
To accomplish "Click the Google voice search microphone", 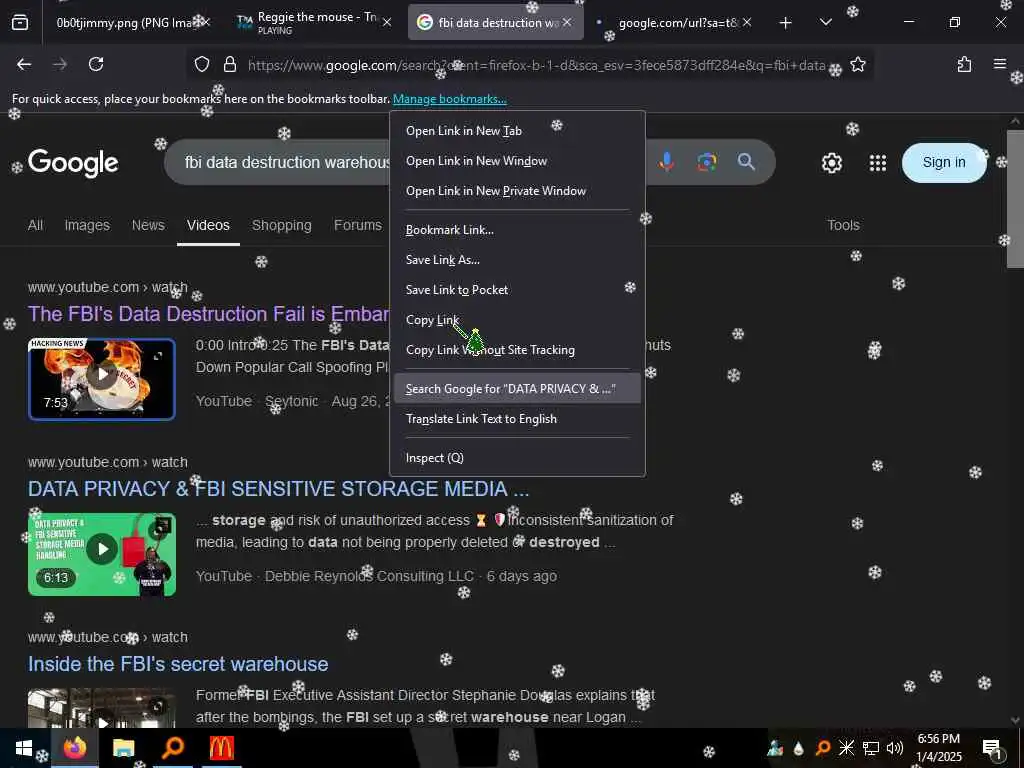I will pyautogui.click(x=666, y=161).
